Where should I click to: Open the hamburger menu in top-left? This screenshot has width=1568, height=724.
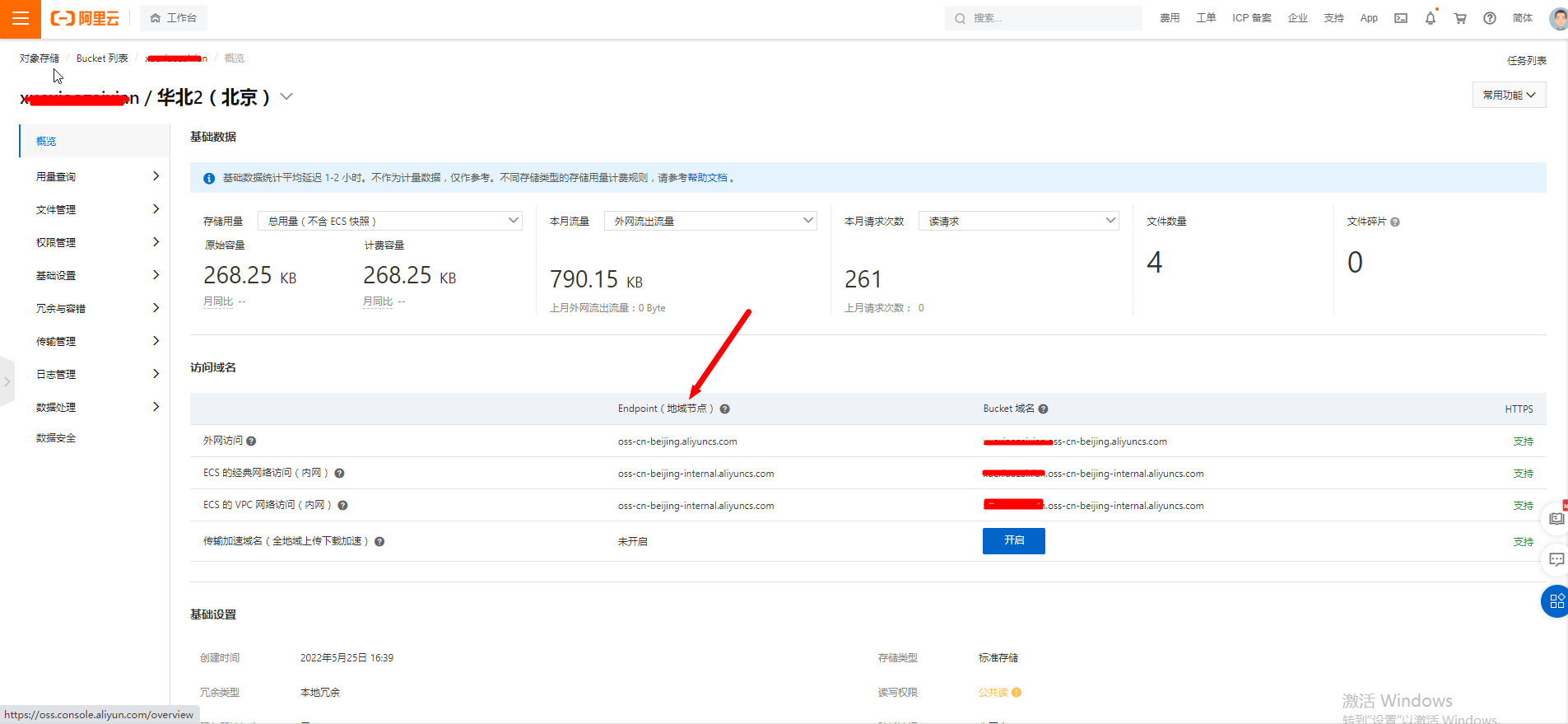tap(21, 18)
